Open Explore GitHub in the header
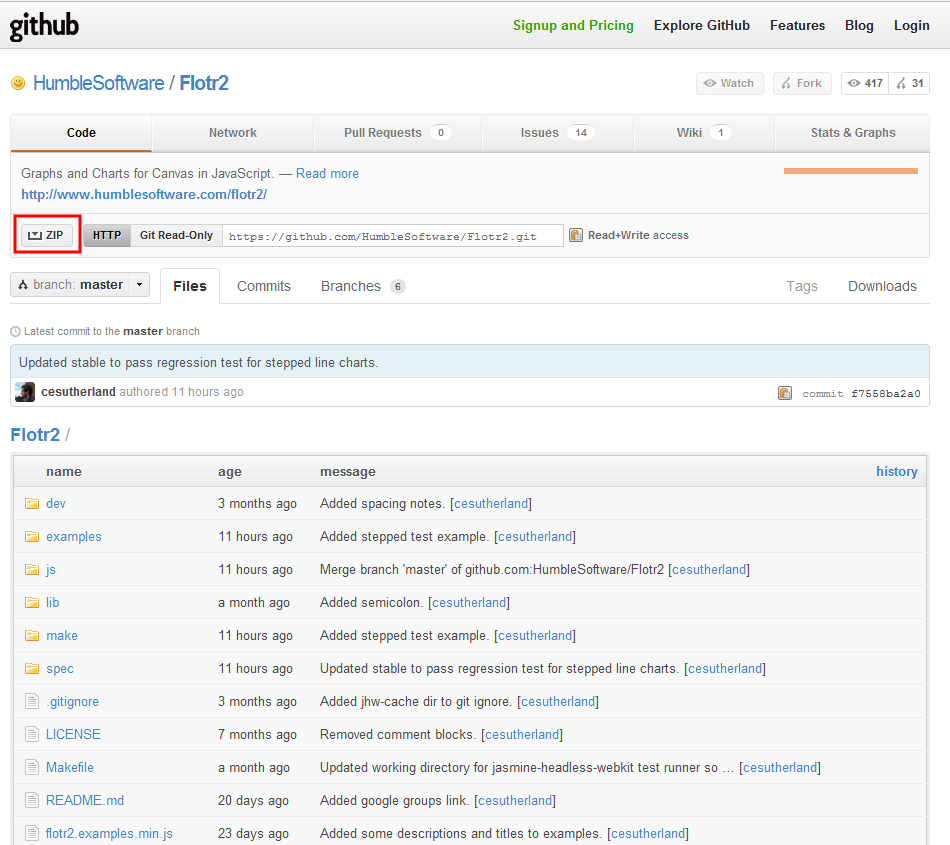The height and width of the screenshot is (845, 950). click(x=702, y=25)
